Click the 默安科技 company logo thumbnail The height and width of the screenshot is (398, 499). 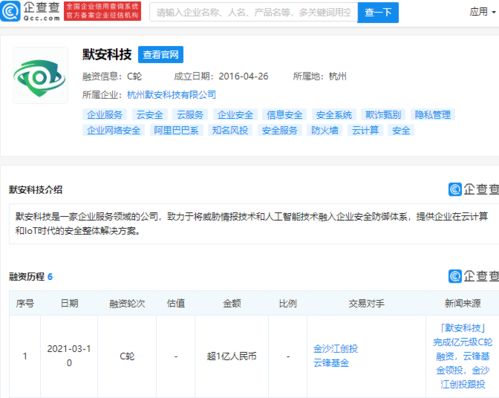[x=40, y=76]
